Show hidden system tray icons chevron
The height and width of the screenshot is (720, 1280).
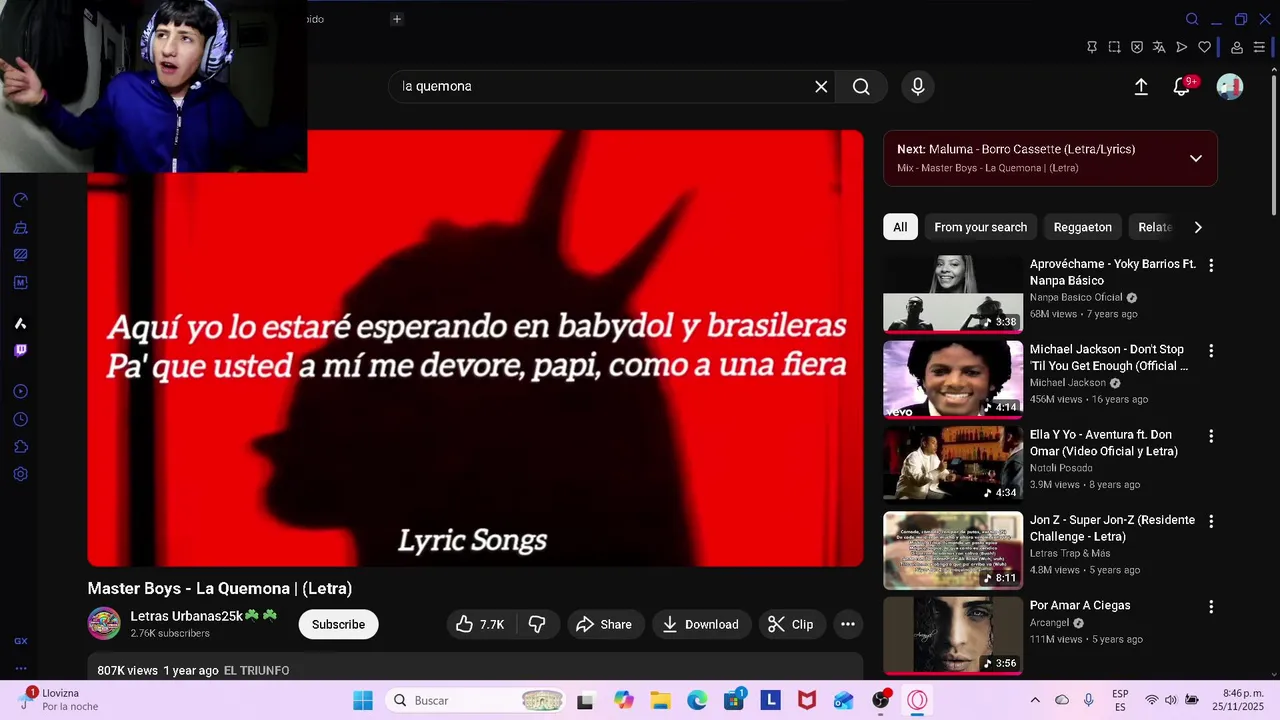(x=1035, y=700)
